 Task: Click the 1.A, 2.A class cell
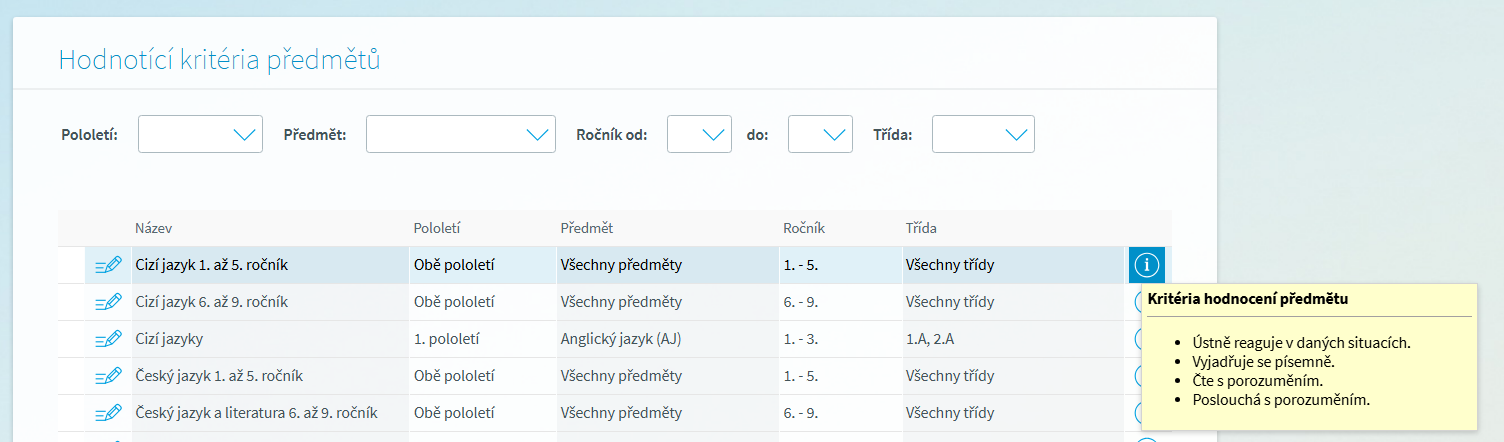tap(929, 339)
